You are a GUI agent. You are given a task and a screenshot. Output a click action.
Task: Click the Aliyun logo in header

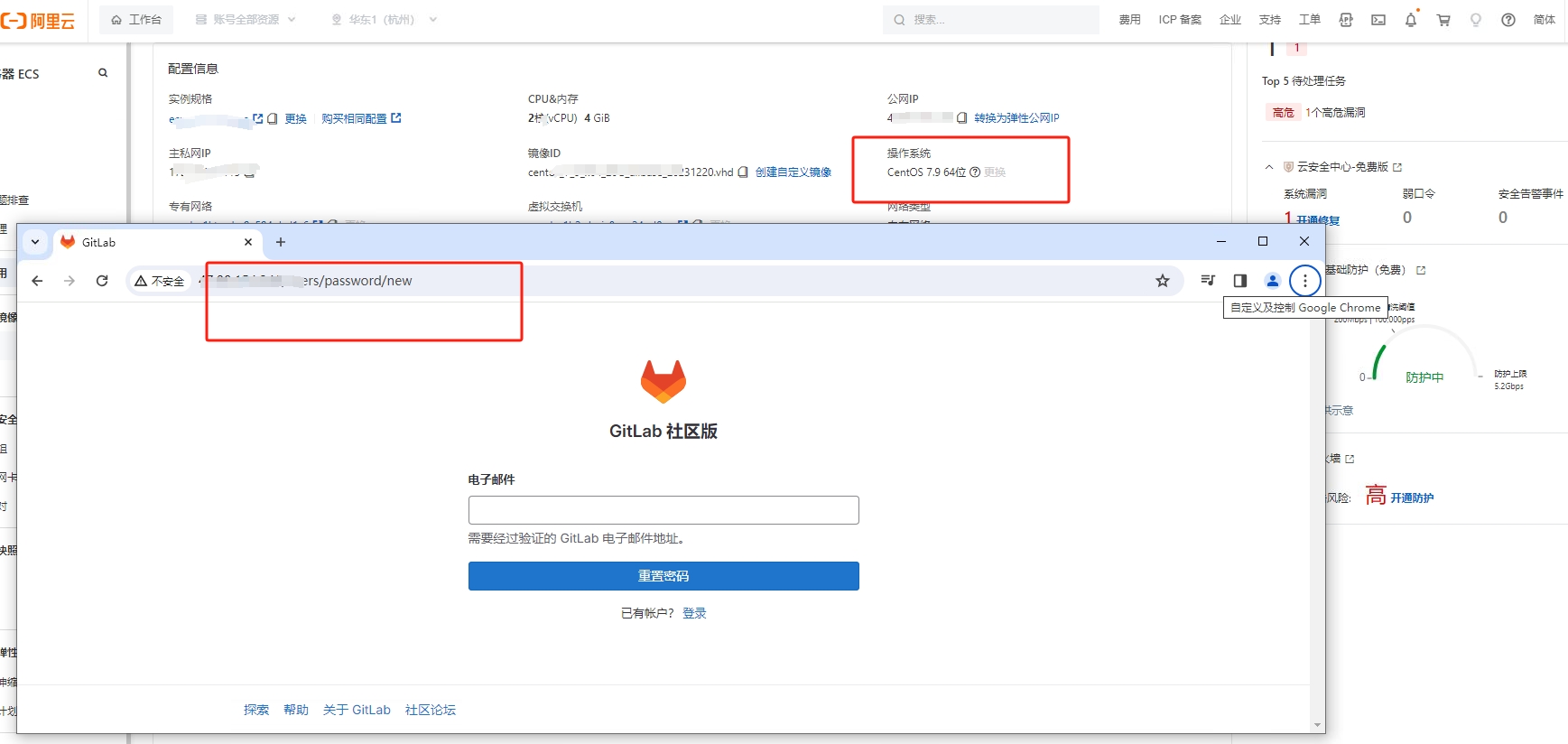[38, 20]
